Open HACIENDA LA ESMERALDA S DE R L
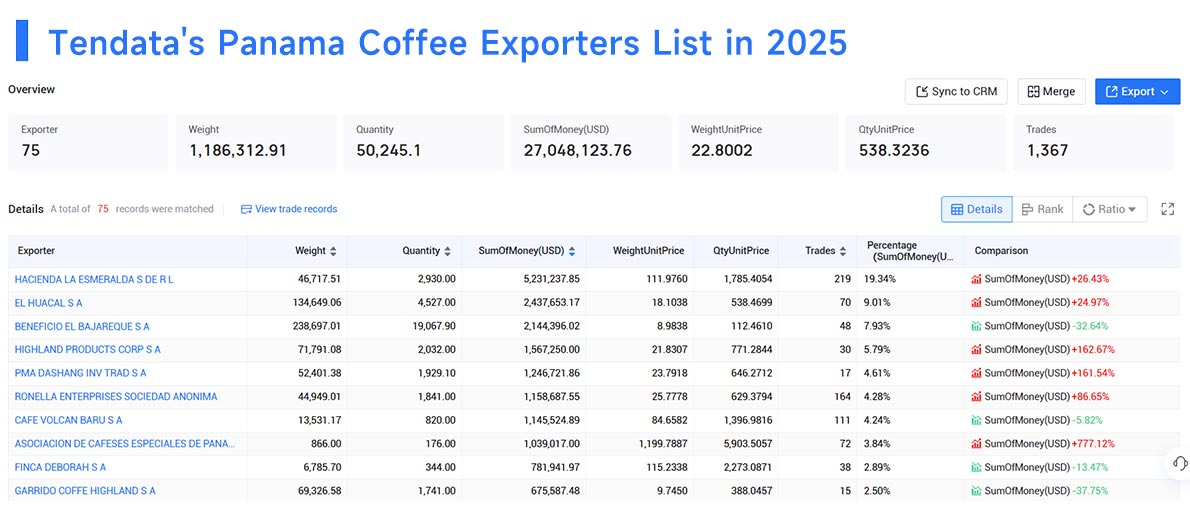 (94, 279)
